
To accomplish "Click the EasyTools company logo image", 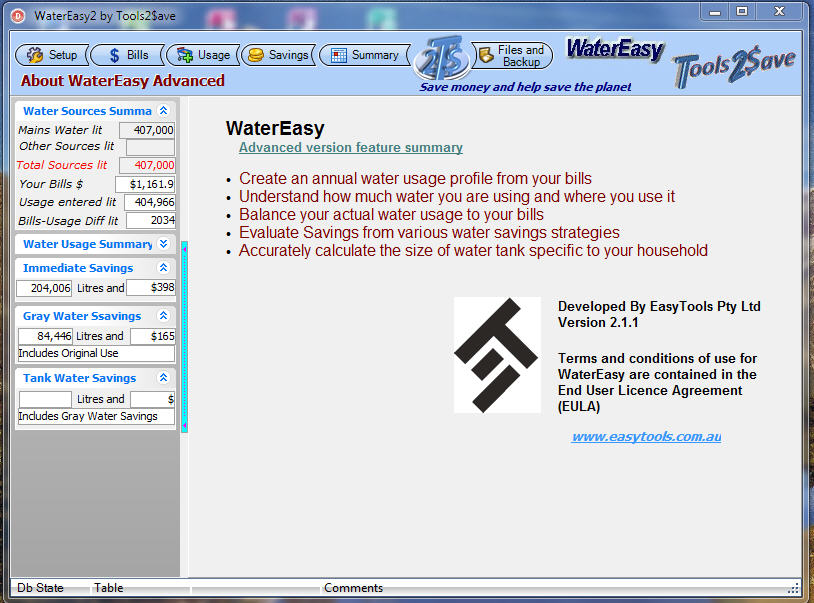I will click(497, 355).
